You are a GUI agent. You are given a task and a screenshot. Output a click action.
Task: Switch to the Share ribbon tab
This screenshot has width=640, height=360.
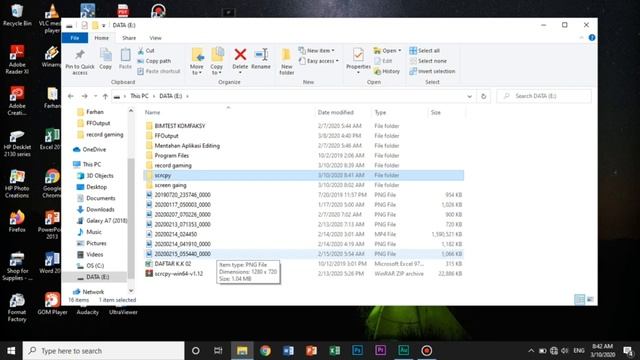pyautogui.click(x=129, y=38)
